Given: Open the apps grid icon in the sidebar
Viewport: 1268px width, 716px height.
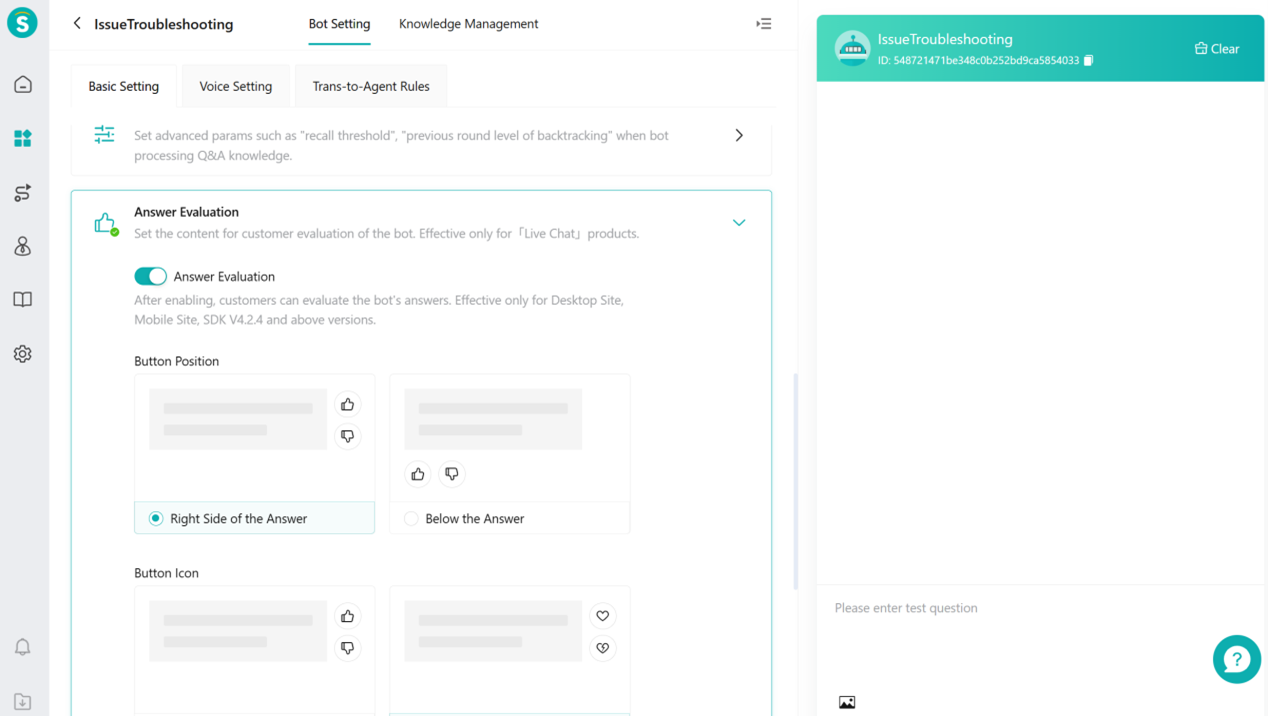Looking at the screenshot, I should coord(22,138).
